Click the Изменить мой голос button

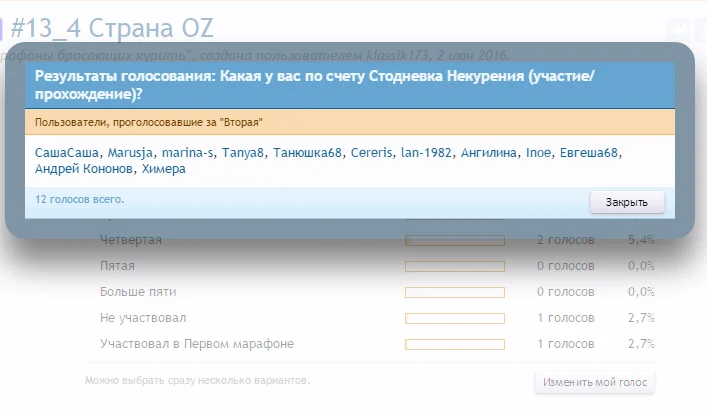tap(595, 382)
